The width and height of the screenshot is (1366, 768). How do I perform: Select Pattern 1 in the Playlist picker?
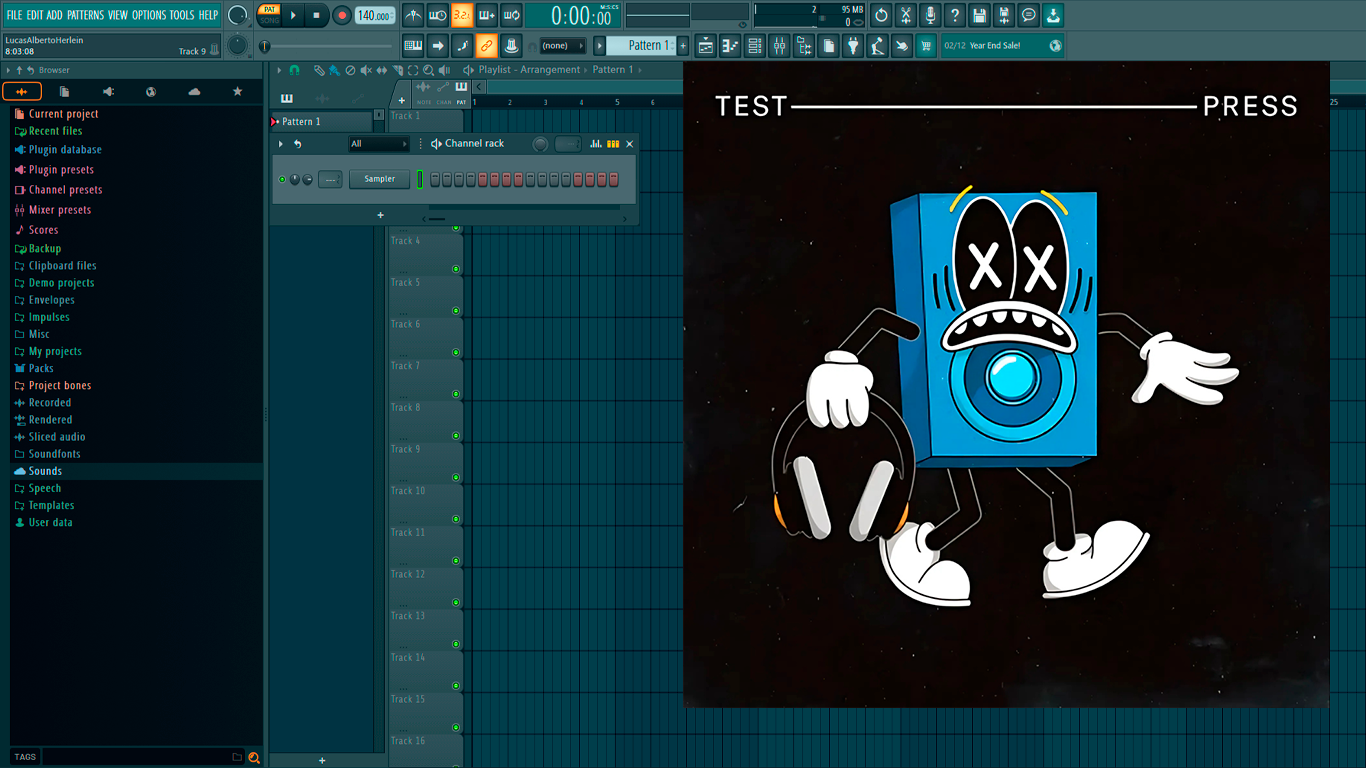tap(320, 122)
